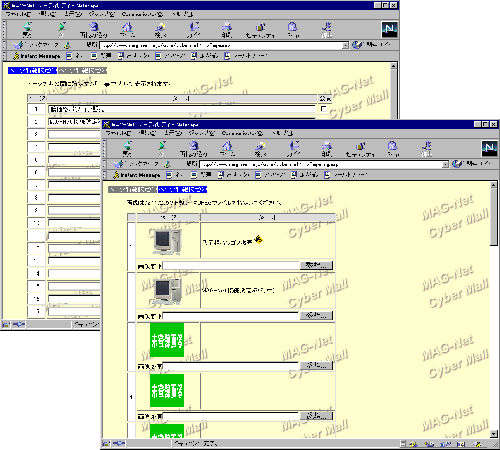Click Browse button under first green placeholder image
This screenshot has height=450, width=500.
click(316, 366)
